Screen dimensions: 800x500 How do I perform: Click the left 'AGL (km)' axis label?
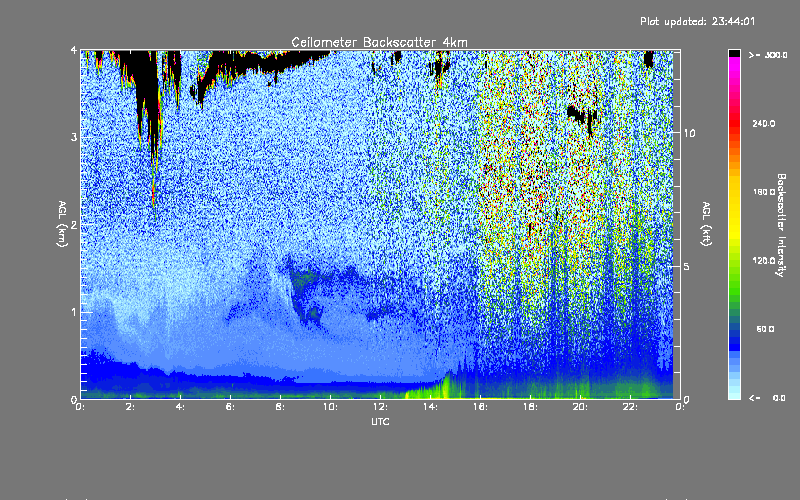tap(62, 224)
